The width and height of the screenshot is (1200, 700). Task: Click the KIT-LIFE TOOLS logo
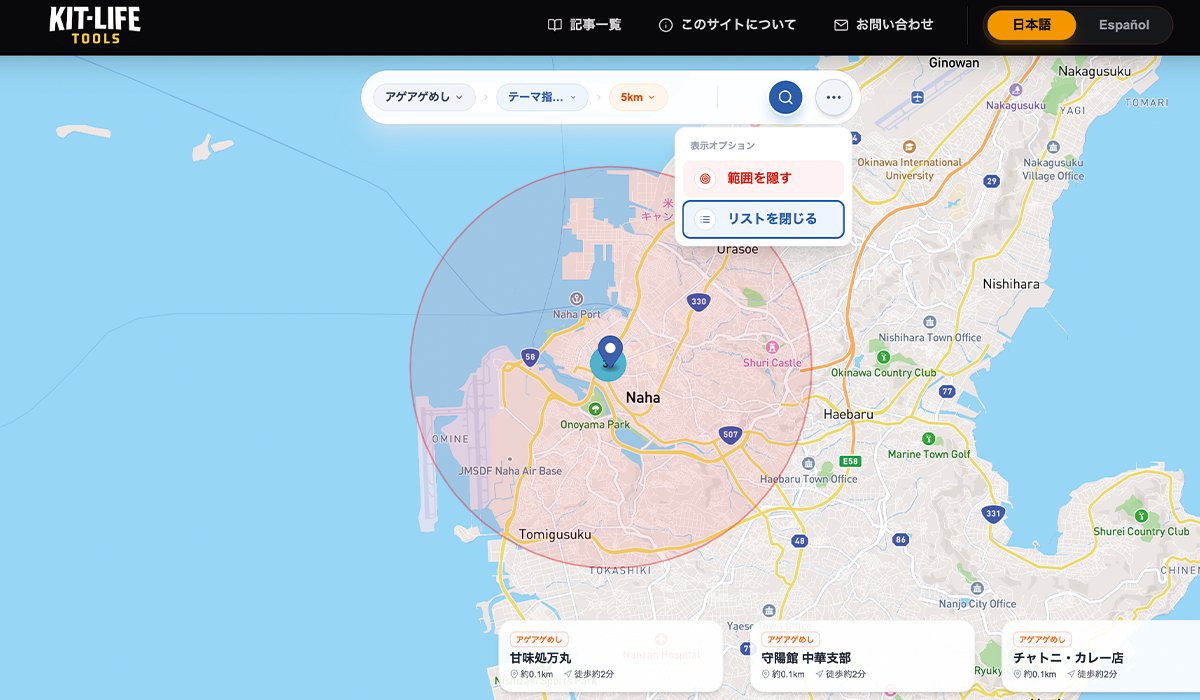(x=95, y=25)
